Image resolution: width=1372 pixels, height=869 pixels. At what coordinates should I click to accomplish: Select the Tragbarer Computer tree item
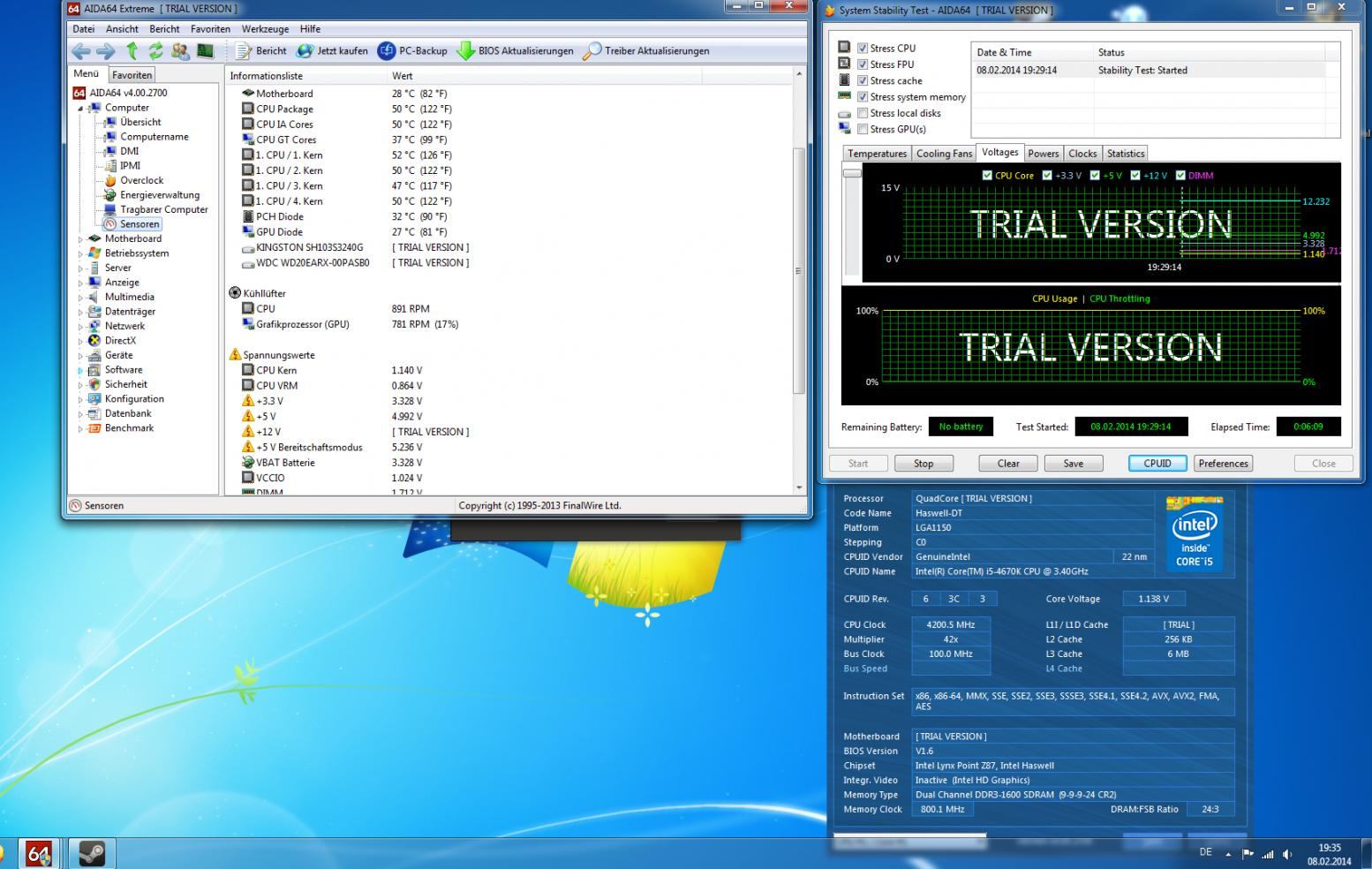[x=164, y=209]
